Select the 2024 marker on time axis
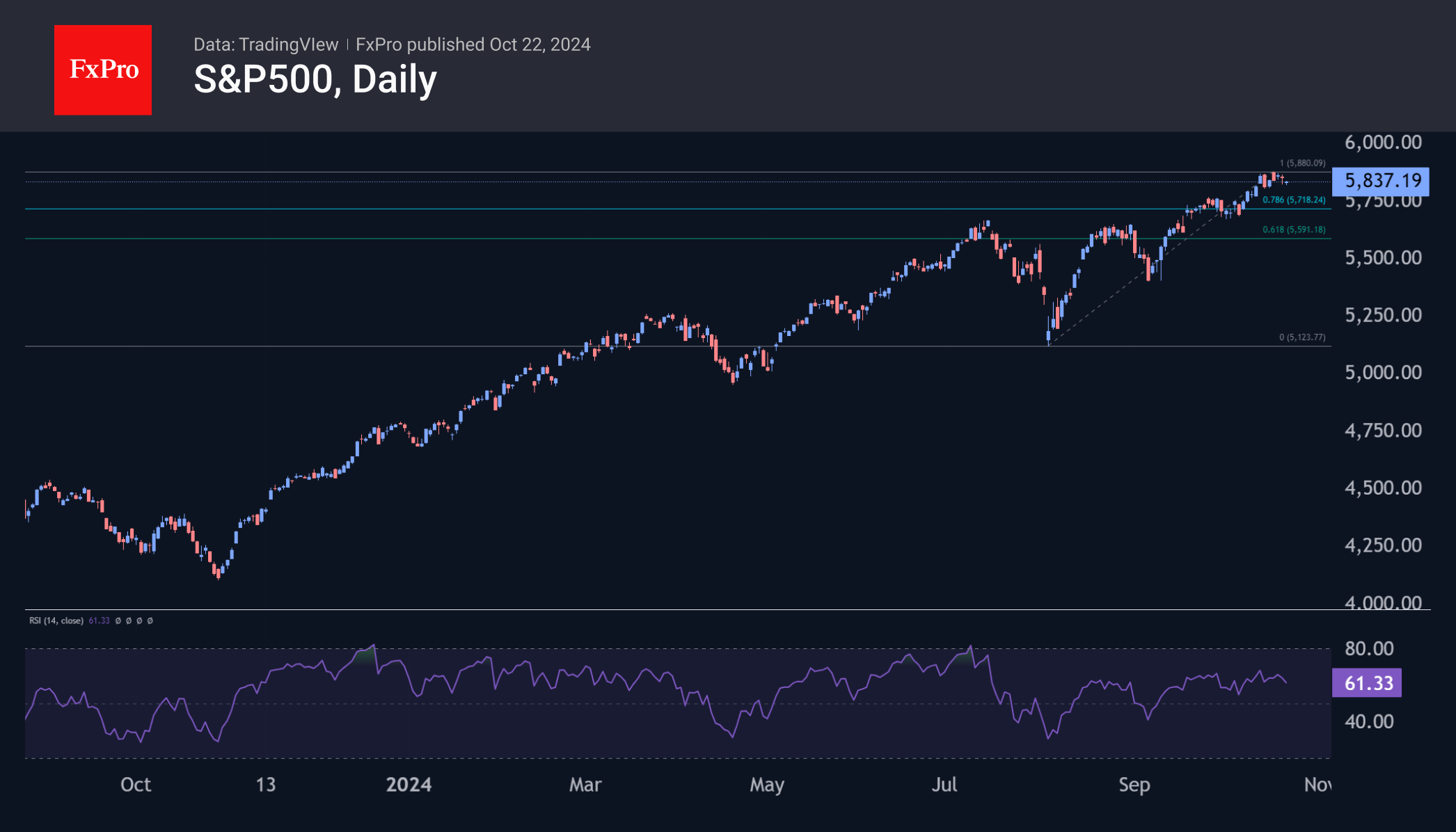 [x=409, y=785]
